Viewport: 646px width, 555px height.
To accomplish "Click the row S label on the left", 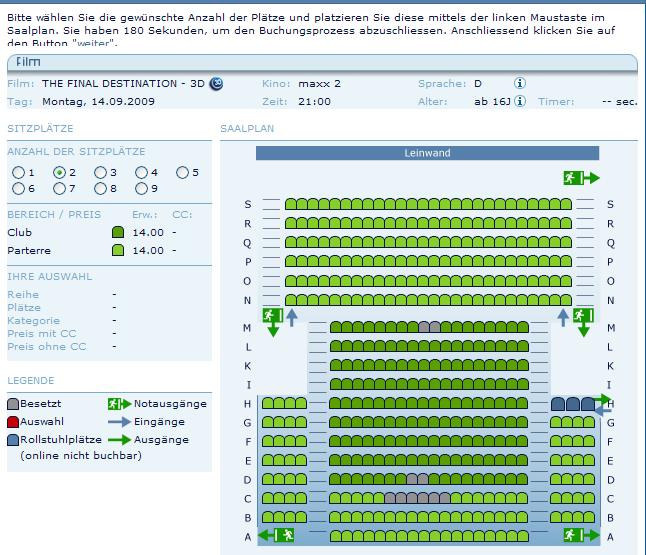I will (x=248, y=204).
